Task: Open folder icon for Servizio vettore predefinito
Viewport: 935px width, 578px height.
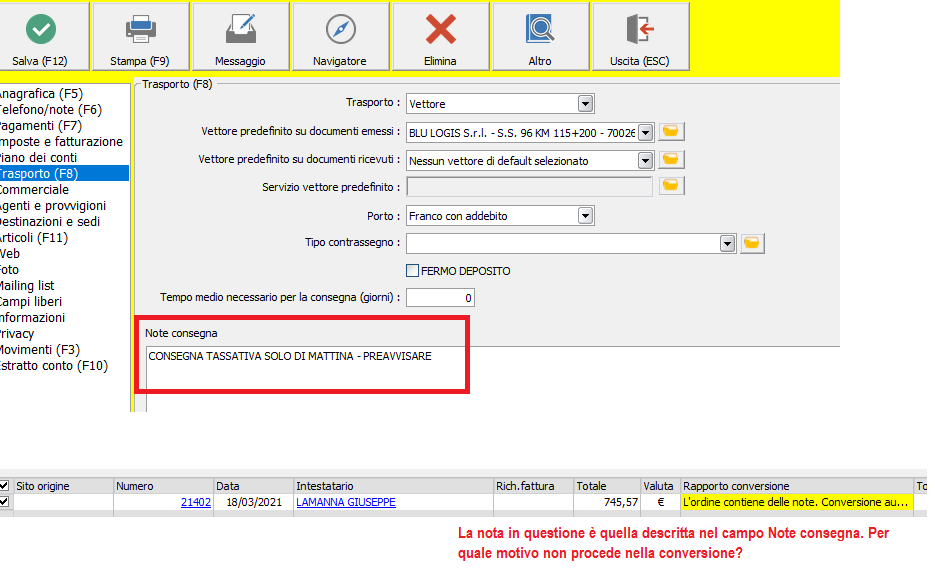Action: pyautogui.click(x=671, y=186)
